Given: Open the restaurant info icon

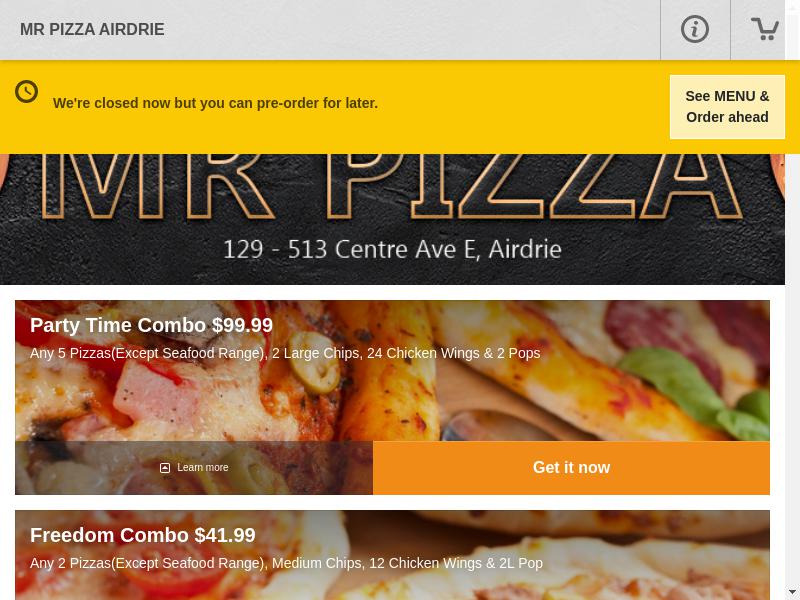Looking at the screenshot, I should (695, 29).
